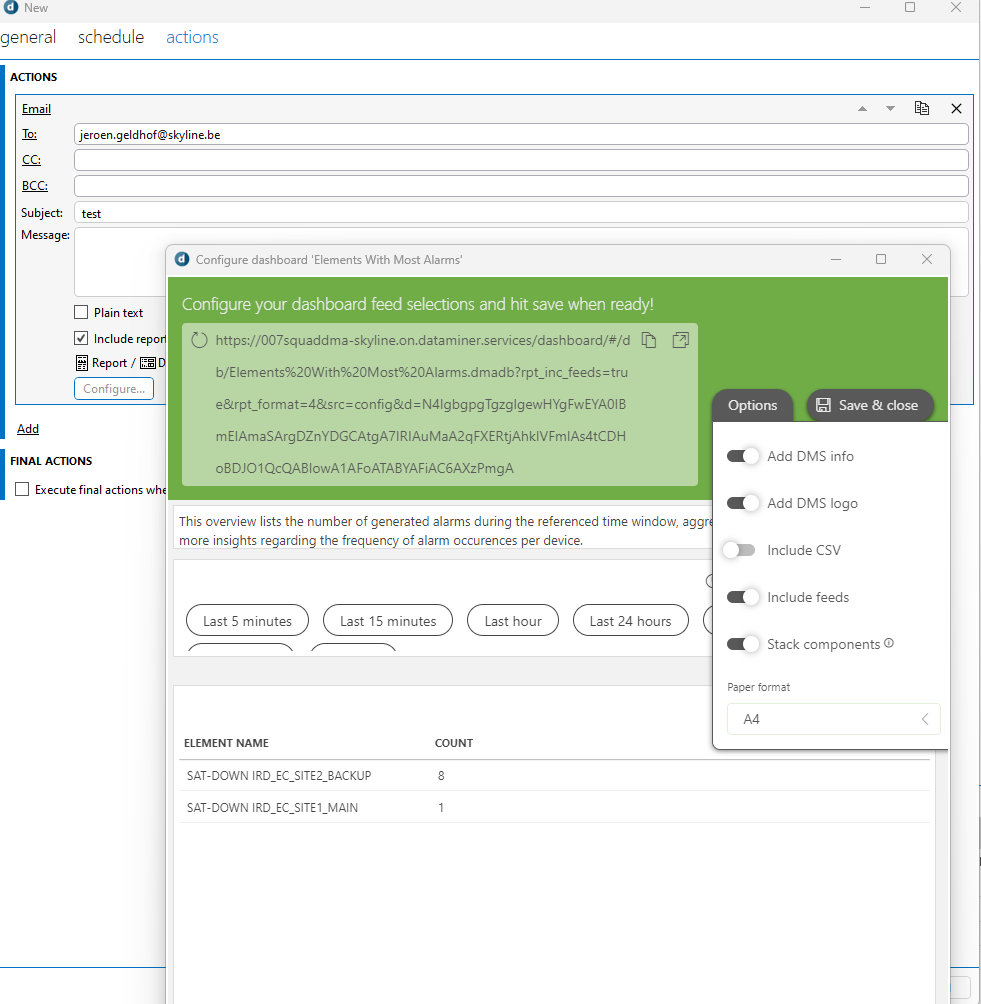This screenshot has width=981, height=1004.
Task: Click the Add action link
Action: coord(28,428)
